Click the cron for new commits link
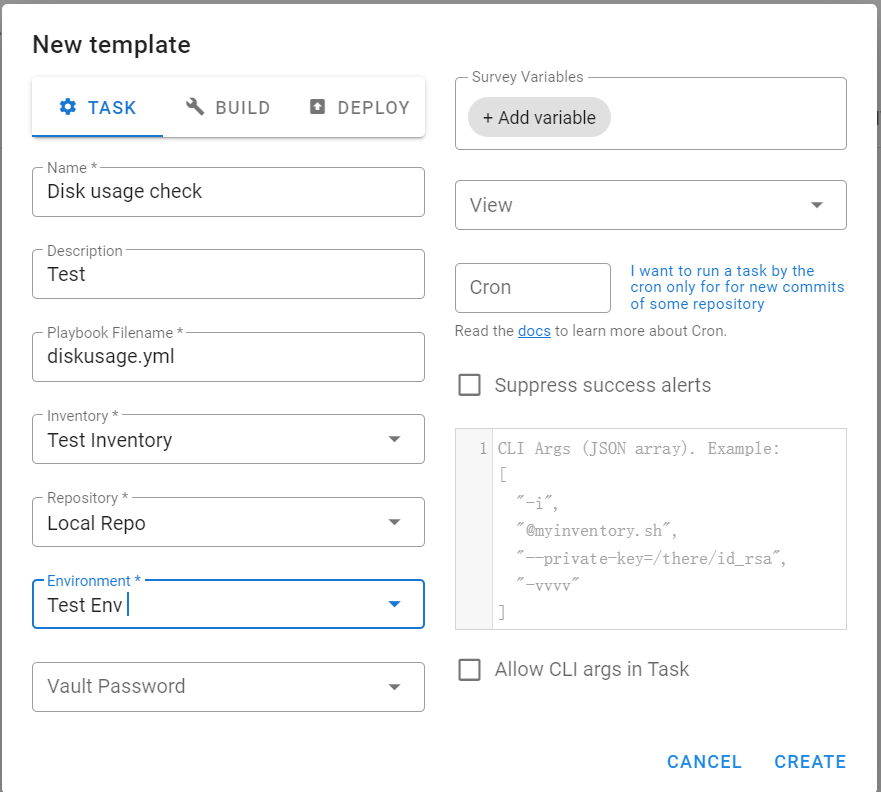Screen dimensions: 881x792 (737, 287)
